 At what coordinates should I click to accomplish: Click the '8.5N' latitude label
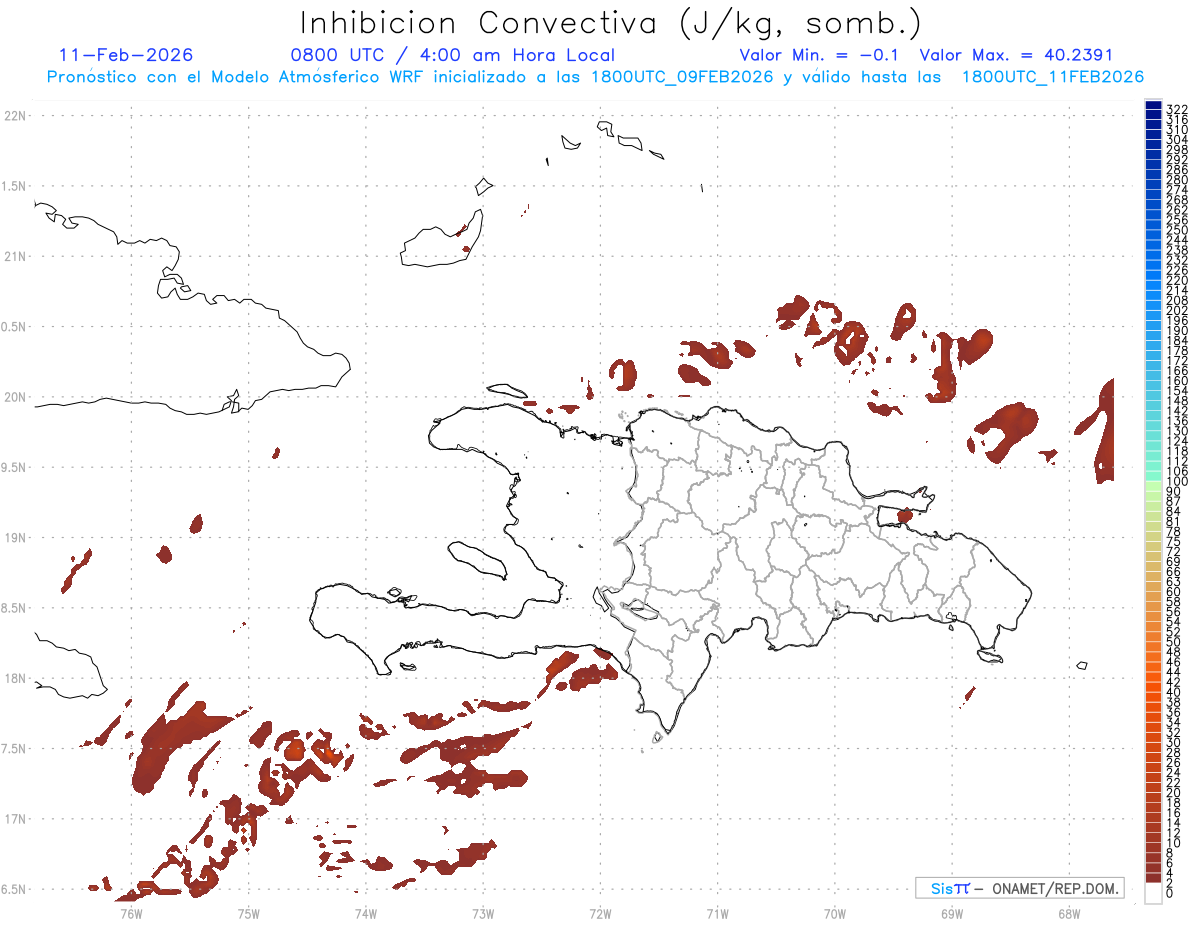click(13, 608)
